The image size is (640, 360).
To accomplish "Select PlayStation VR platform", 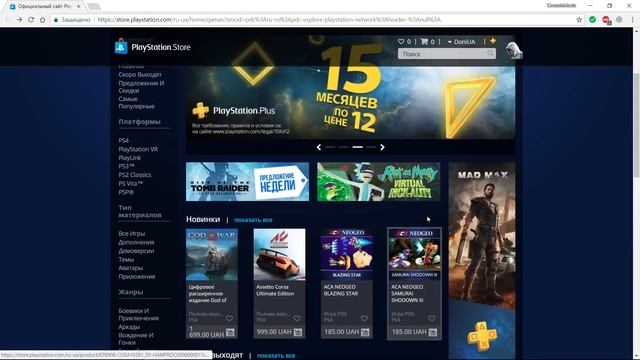I will click(138, 149).
